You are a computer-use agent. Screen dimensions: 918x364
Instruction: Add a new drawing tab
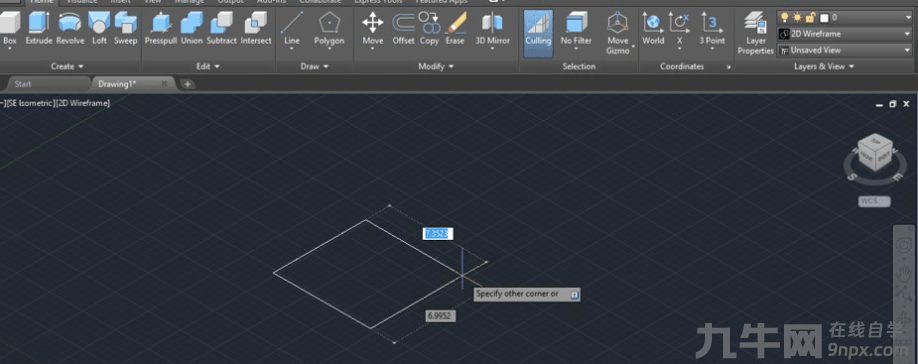187,84
